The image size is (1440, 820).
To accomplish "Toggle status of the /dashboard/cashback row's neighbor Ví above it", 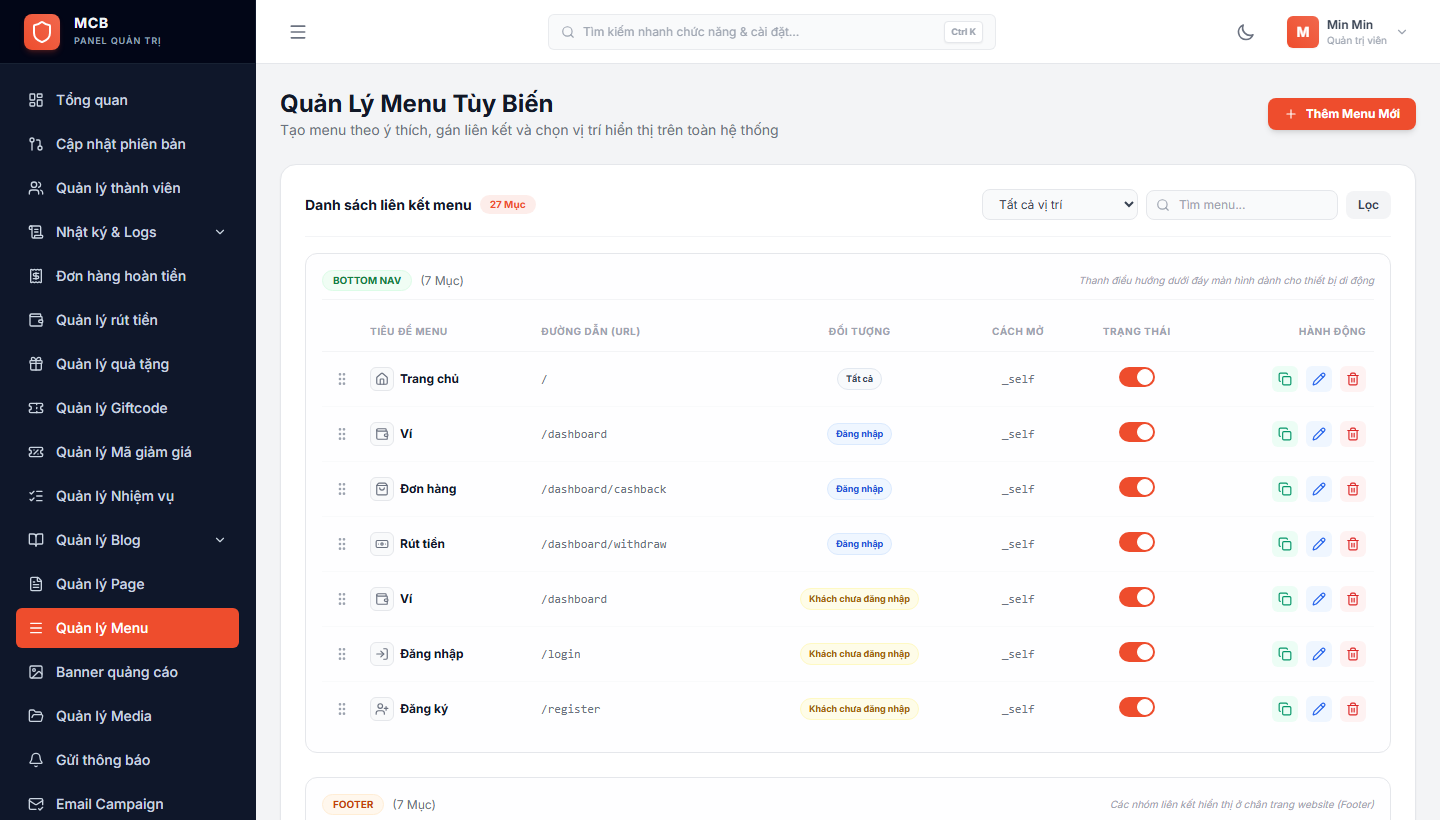I will [1137, 432].
